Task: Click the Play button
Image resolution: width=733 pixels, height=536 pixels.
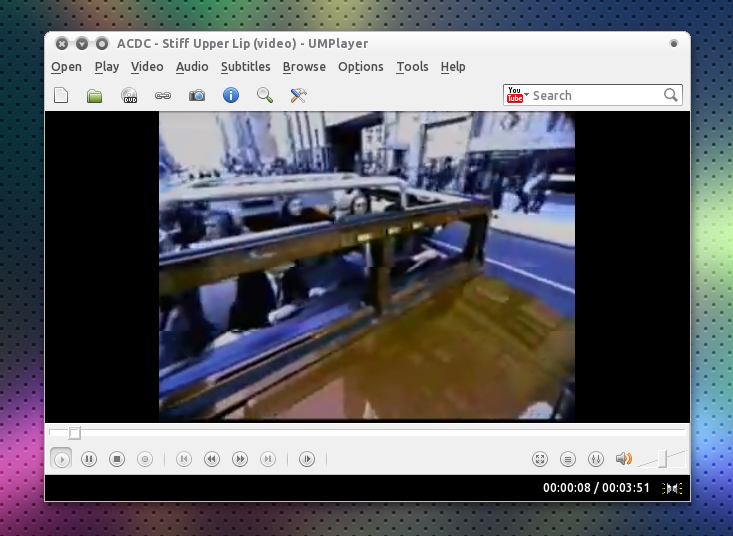Action: click(x=61, y=459)
